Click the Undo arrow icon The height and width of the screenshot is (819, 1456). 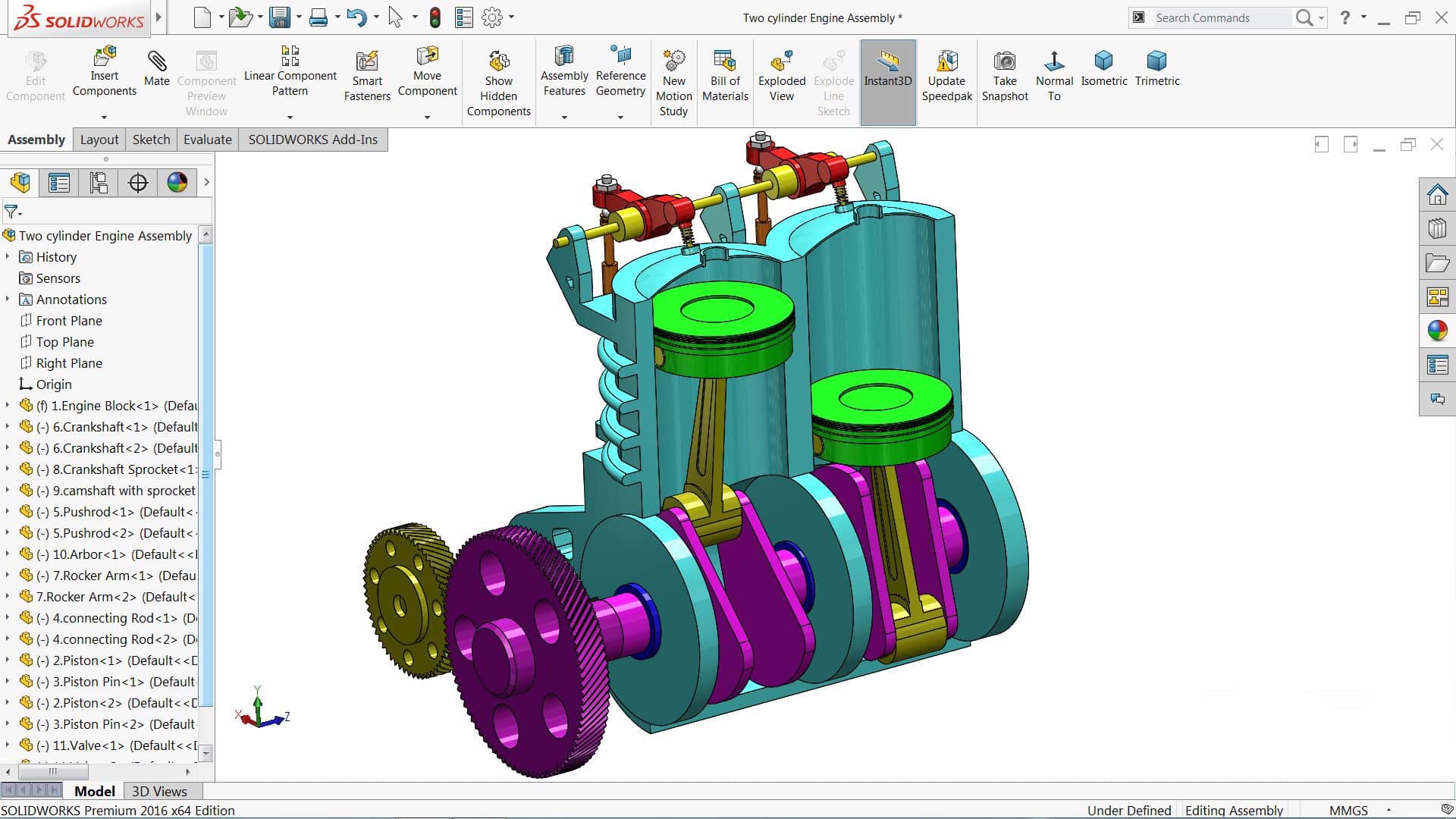coord(356,17)
